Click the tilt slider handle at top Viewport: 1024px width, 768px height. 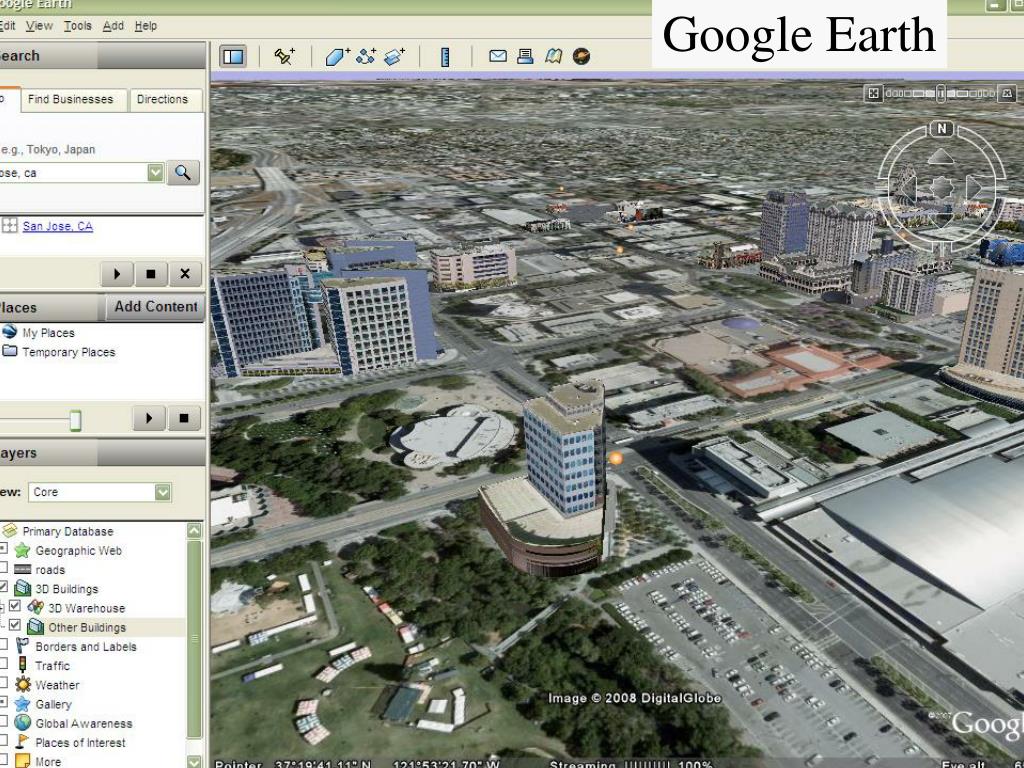pyautogui.click(x=940, y=93)
